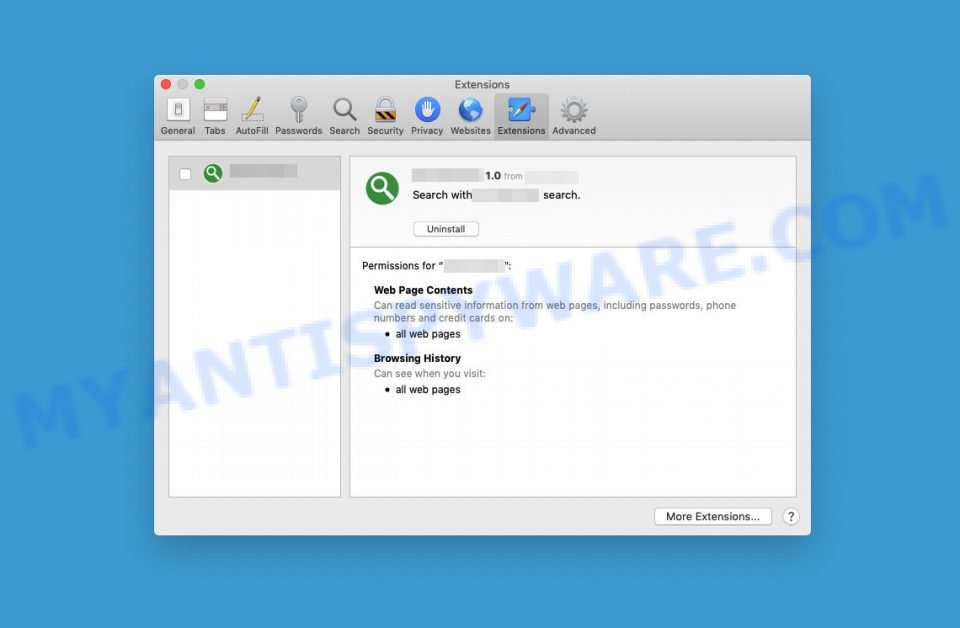Click the 'Browsing History' heading
Image resolution: width=960 pixels, height=628 pixels.
pyautogui.click(x=417, y=359)
